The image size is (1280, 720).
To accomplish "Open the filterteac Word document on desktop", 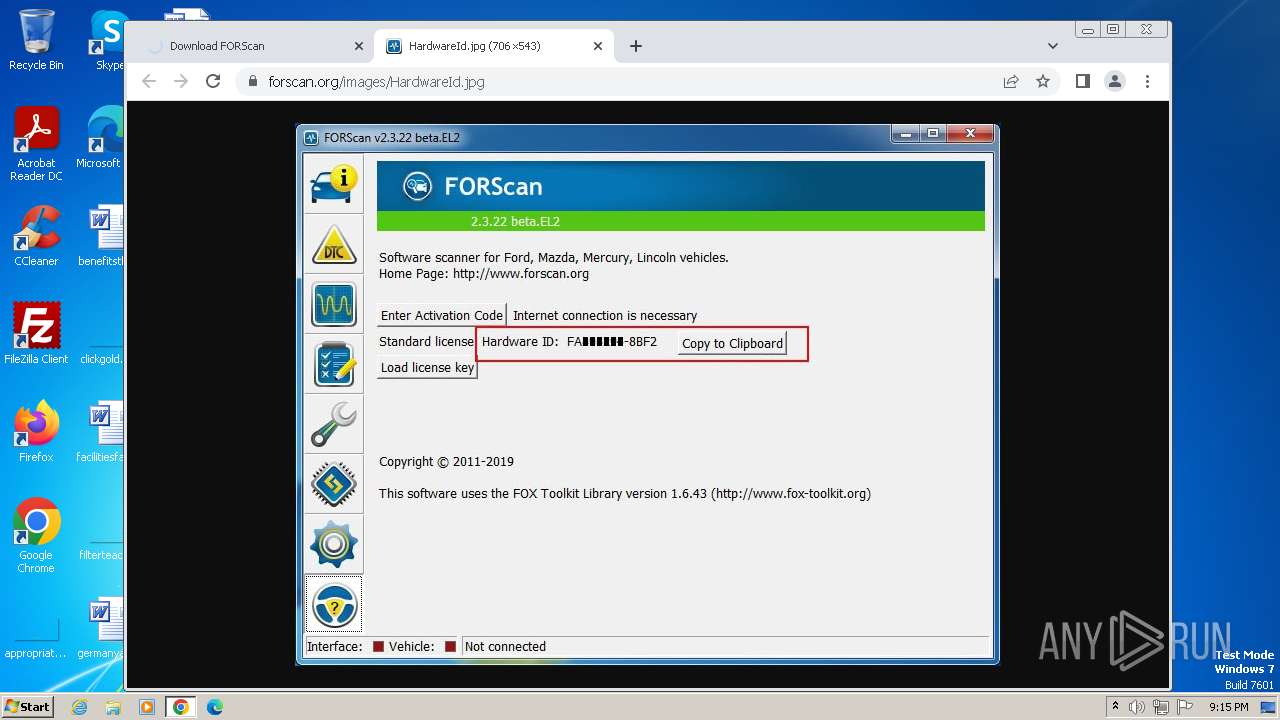I will (101, 529).
